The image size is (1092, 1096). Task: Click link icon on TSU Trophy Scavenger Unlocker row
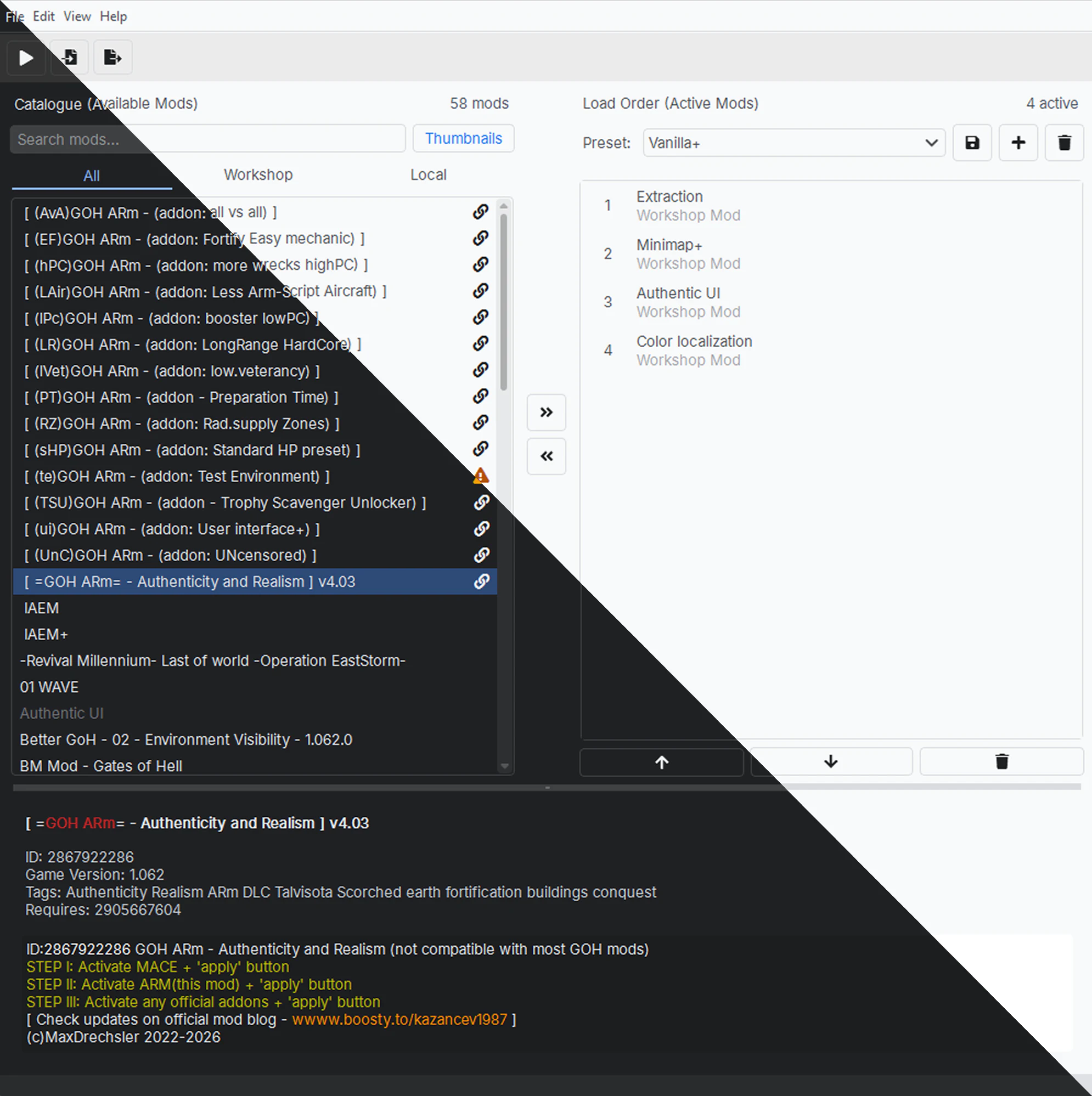point(482,502)
